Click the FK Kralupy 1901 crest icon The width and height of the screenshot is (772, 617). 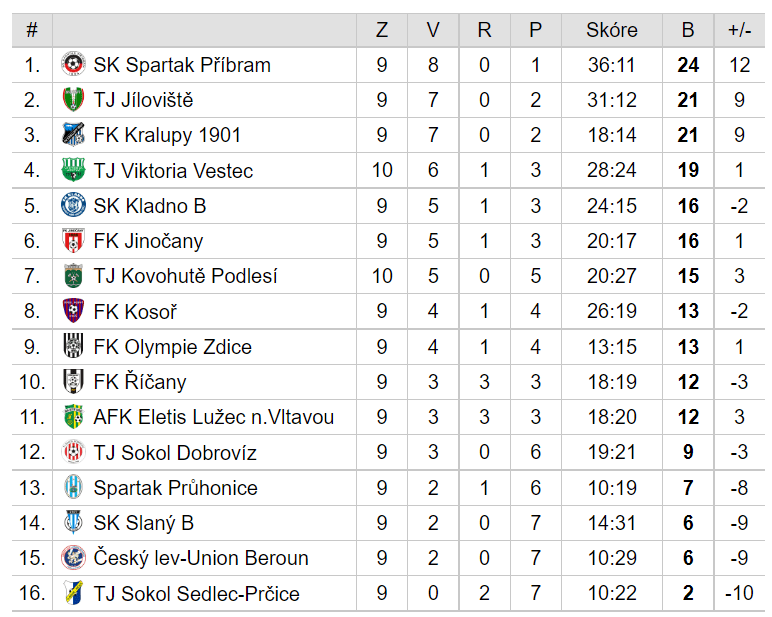[x=73, y=135]
